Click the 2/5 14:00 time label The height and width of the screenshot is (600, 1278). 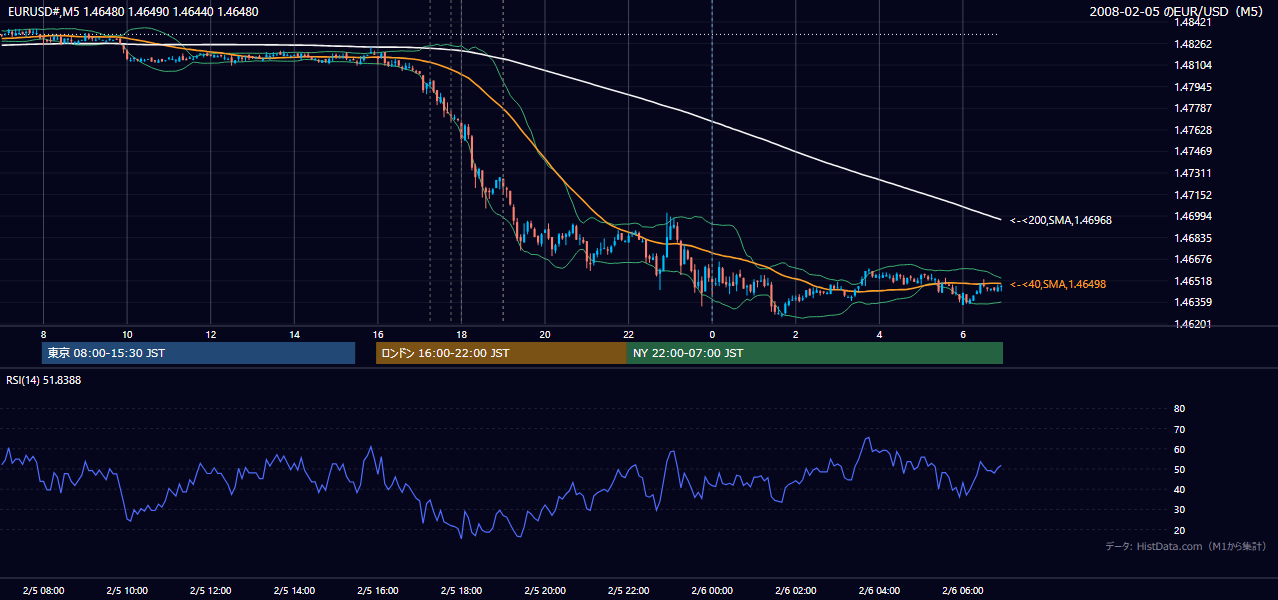pyautogui.click(x=294, y=591)
